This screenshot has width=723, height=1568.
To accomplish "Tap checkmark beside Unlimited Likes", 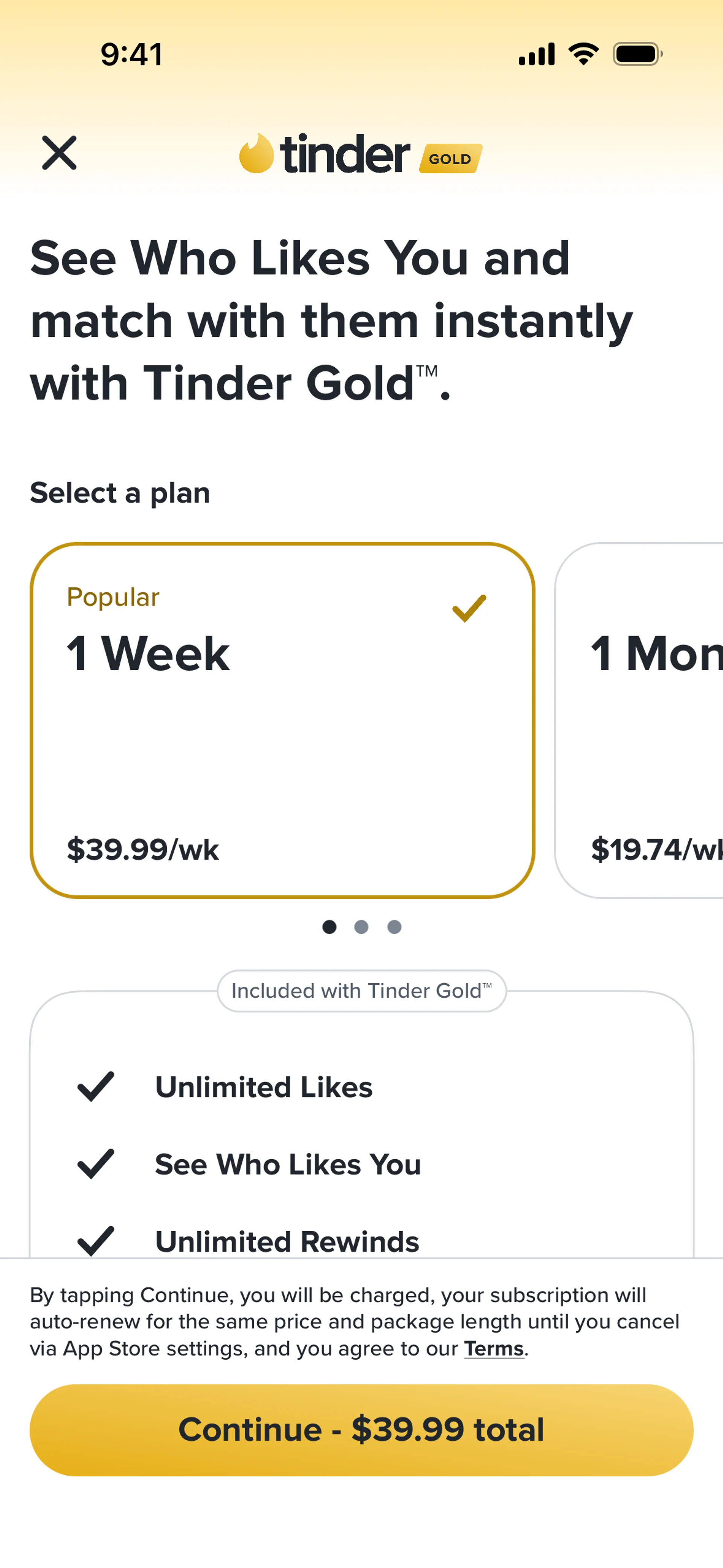I will [96, 1087].
